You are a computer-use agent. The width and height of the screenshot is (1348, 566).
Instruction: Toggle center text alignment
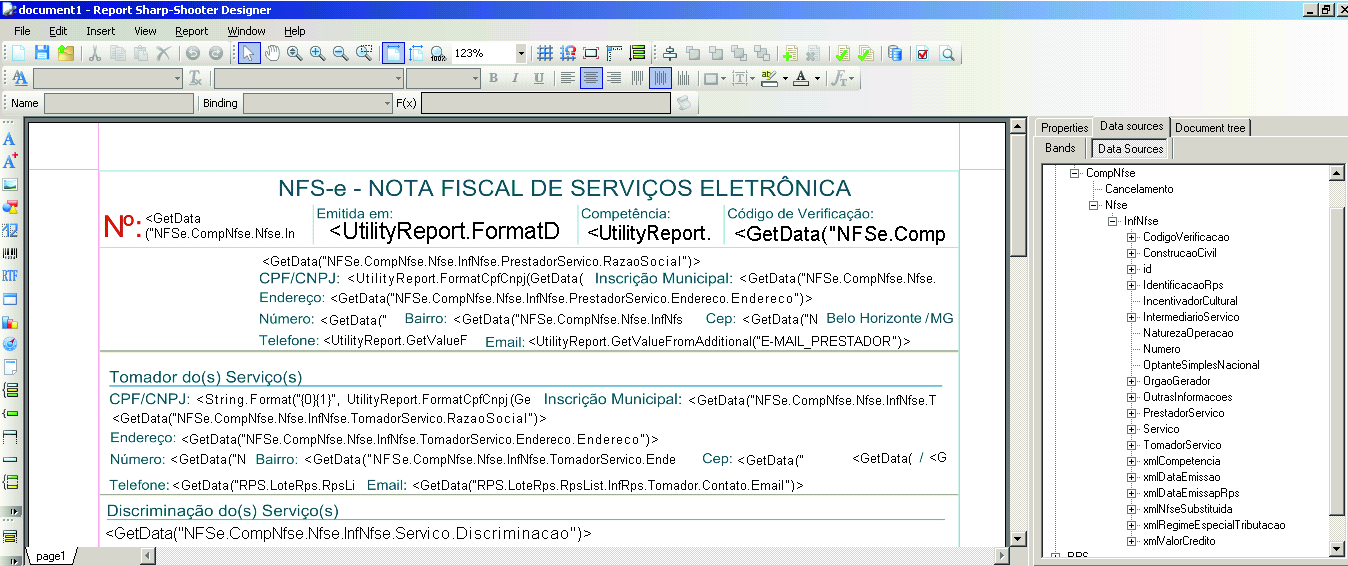point(591,78)
